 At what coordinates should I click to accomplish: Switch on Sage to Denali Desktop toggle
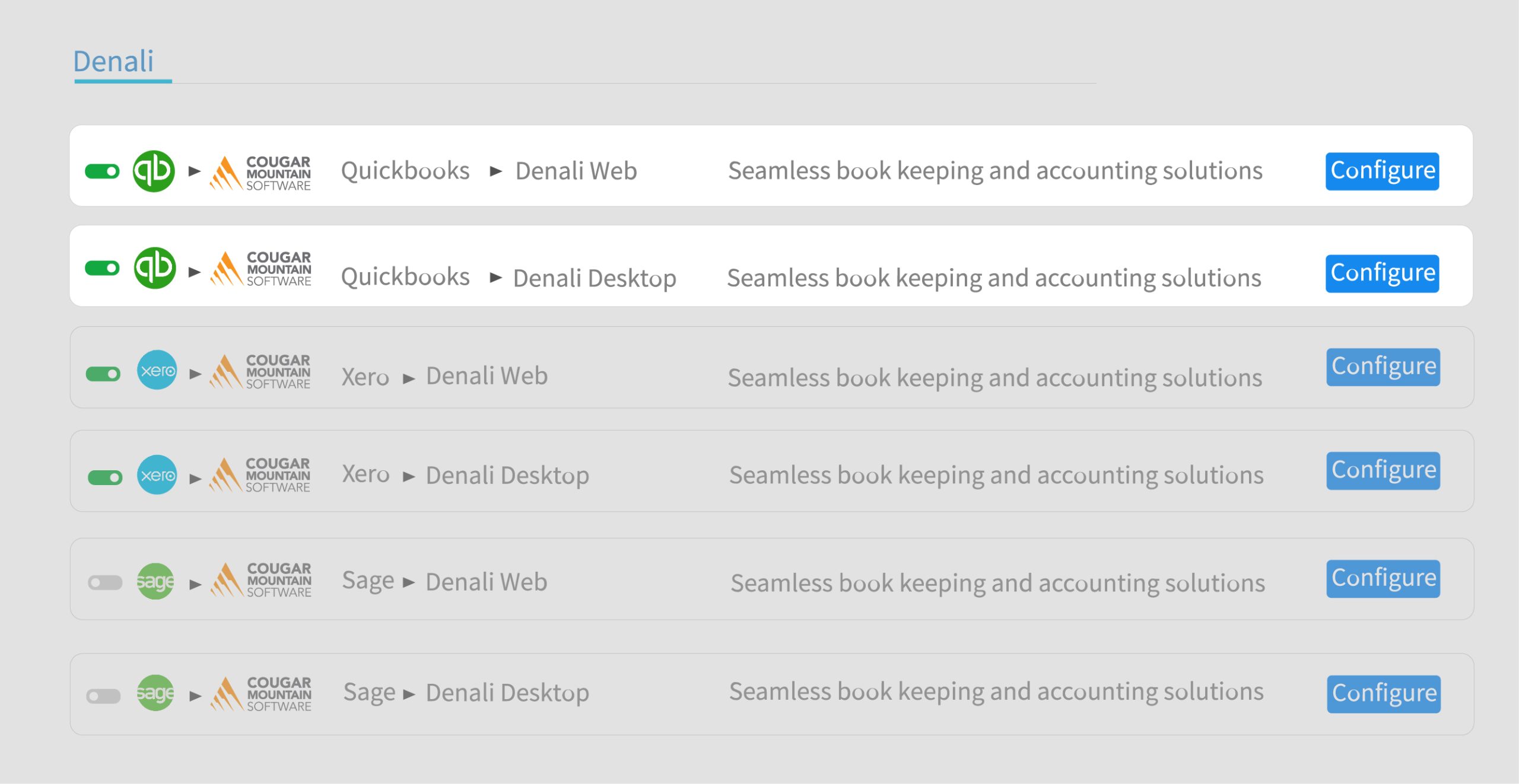coord(104,696)
